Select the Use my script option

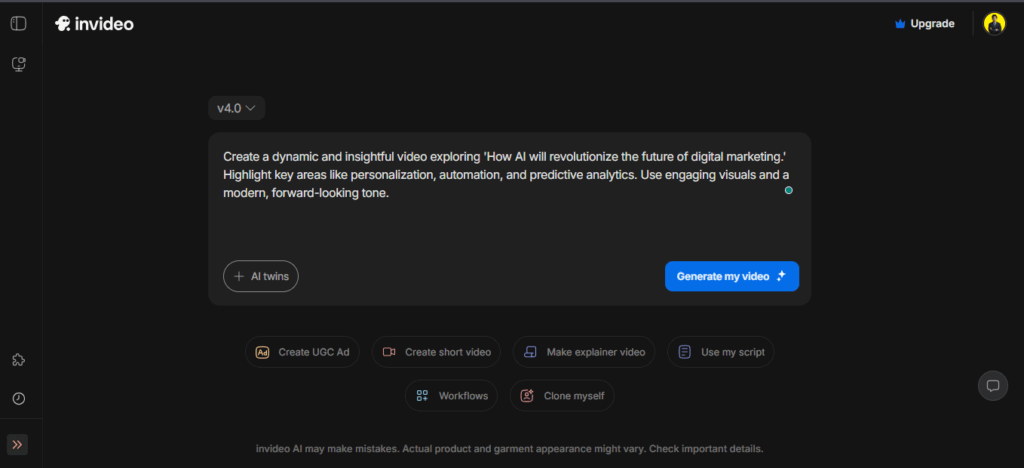click(x=721, y=352)
